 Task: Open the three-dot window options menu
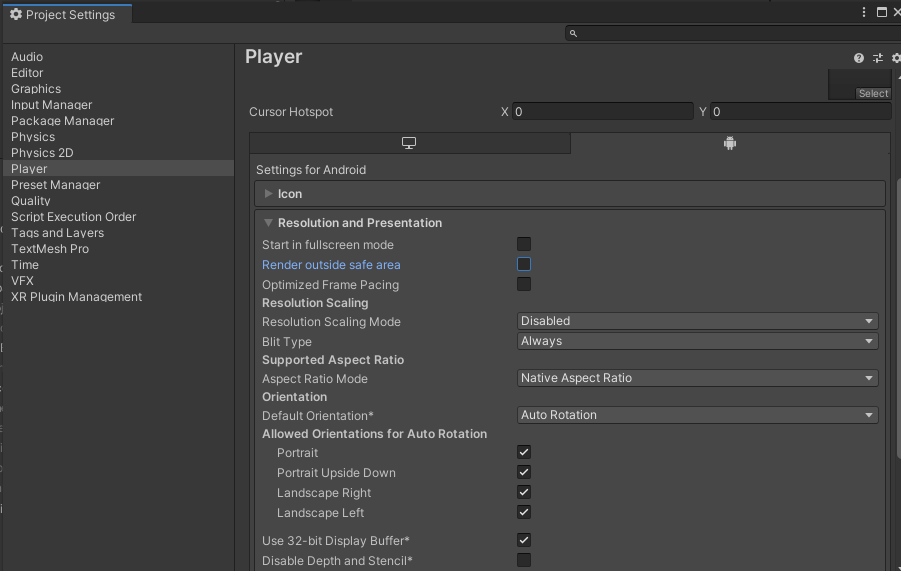pos(864,12)
